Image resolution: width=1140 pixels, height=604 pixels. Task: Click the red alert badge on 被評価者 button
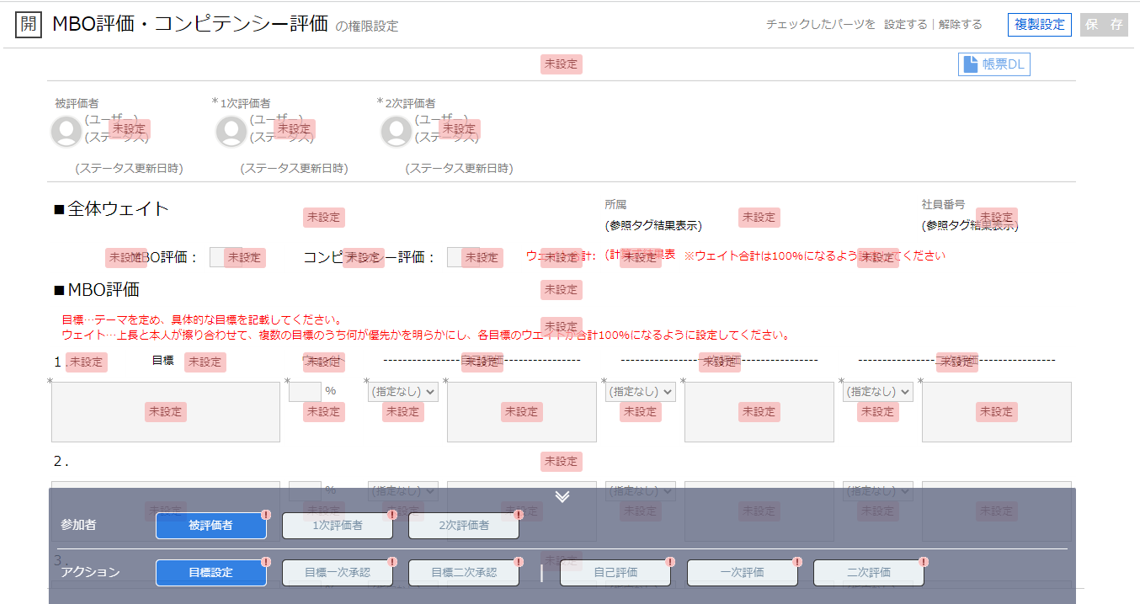click(266, 514)
